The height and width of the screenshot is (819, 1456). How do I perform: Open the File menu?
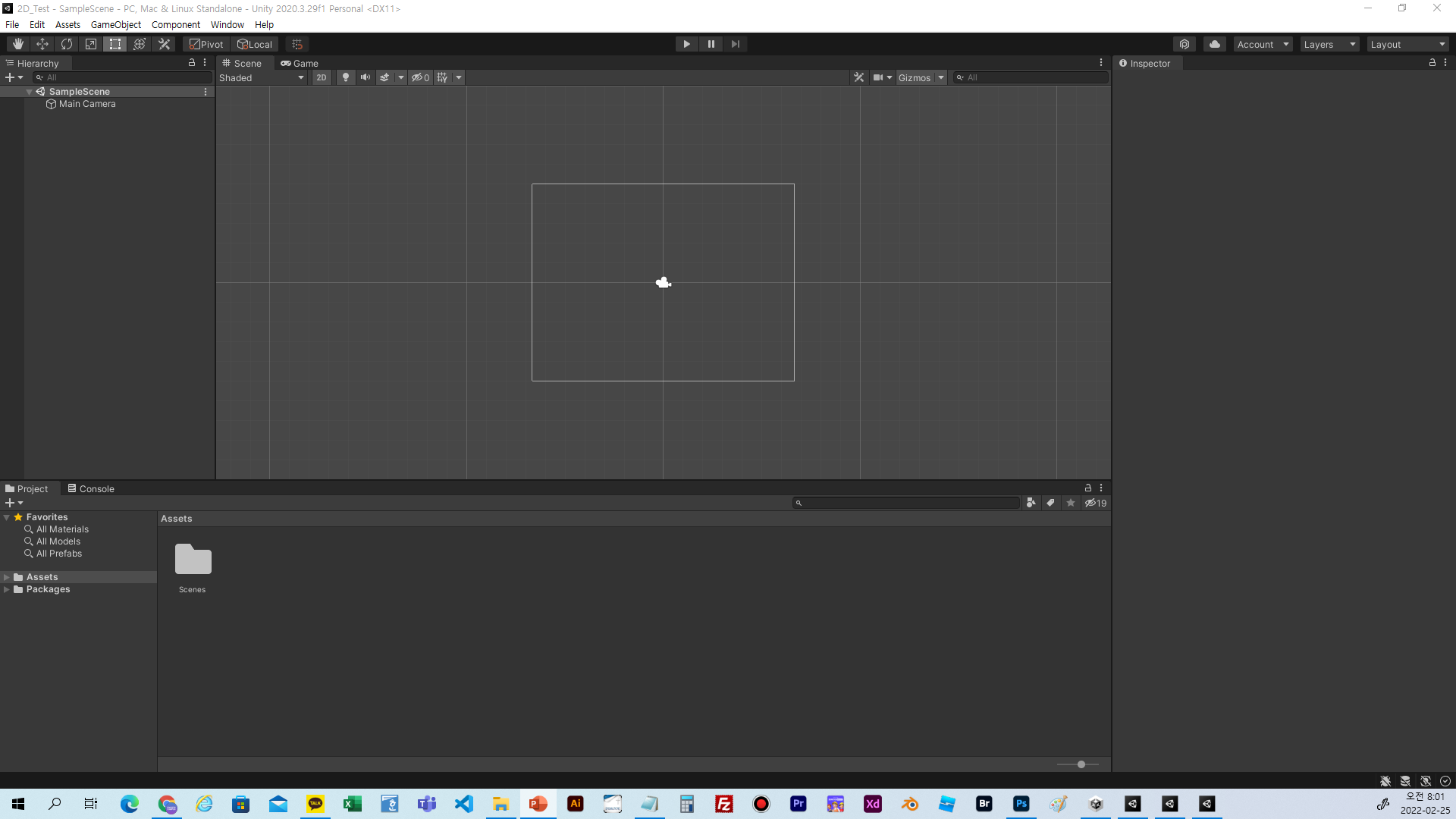(12, 24)
